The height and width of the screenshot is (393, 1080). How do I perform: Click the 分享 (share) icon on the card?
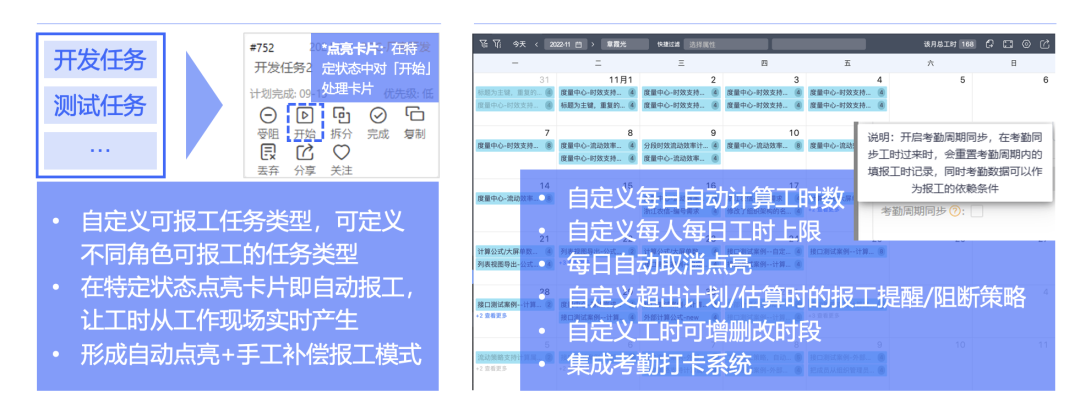pyautogui.click(x=304, y=152)
